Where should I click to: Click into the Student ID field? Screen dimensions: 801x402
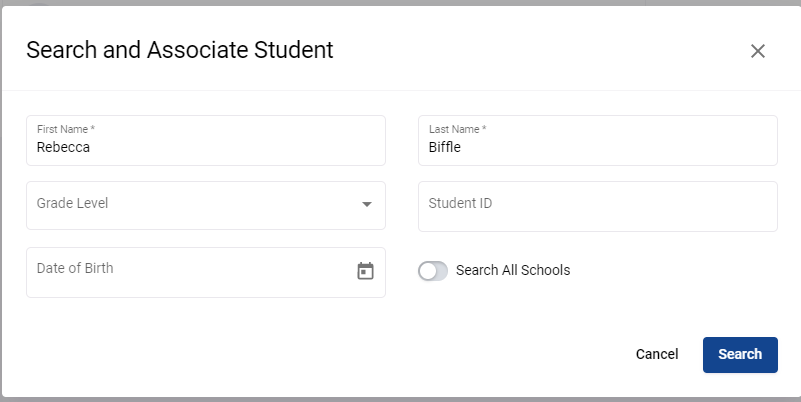coord(598,206)
